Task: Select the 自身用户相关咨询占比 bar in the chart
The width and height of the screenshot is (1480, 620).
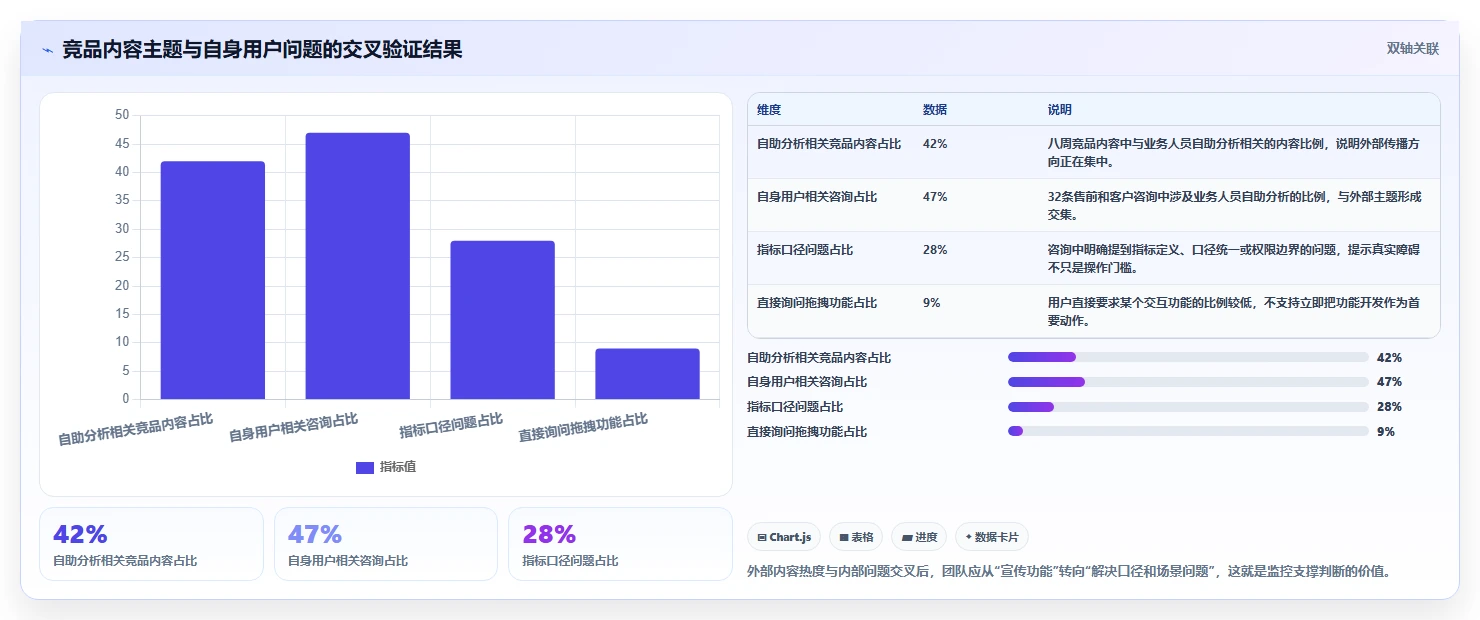Action: point(358,266)
